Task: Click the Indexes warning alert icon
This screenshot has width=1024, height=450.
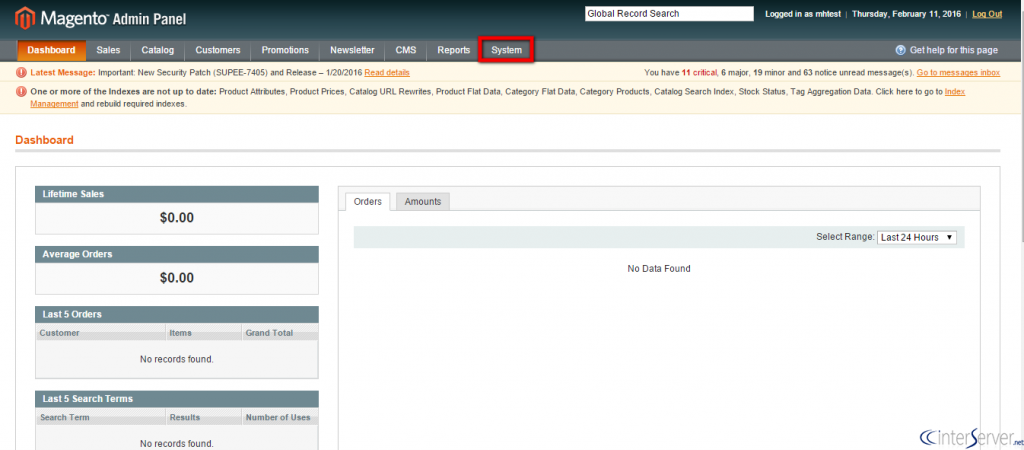Action: click(x=22, y=92)
